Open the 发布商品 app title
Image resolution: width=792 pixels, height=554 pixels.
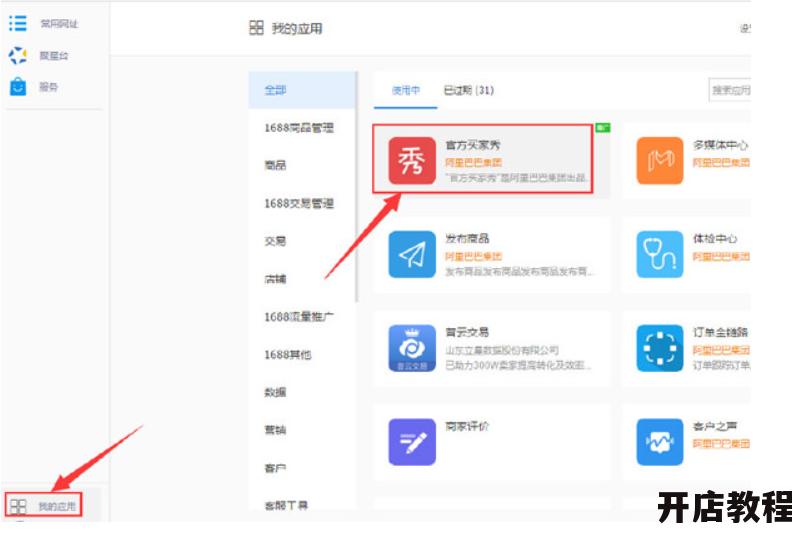pos(467,238)
